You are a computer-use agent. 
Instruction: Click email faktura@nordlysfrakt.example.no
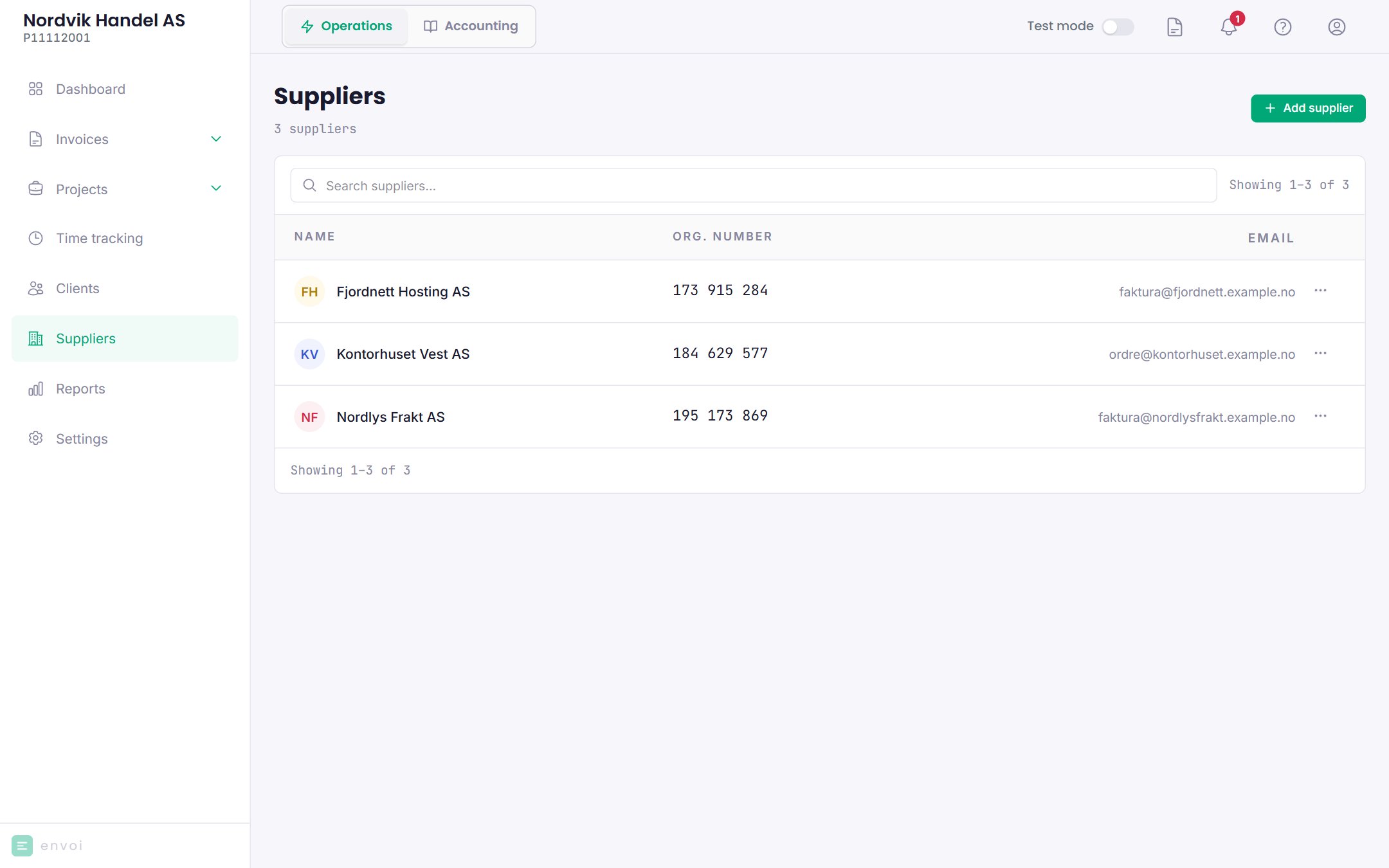tap(1196, 417)
